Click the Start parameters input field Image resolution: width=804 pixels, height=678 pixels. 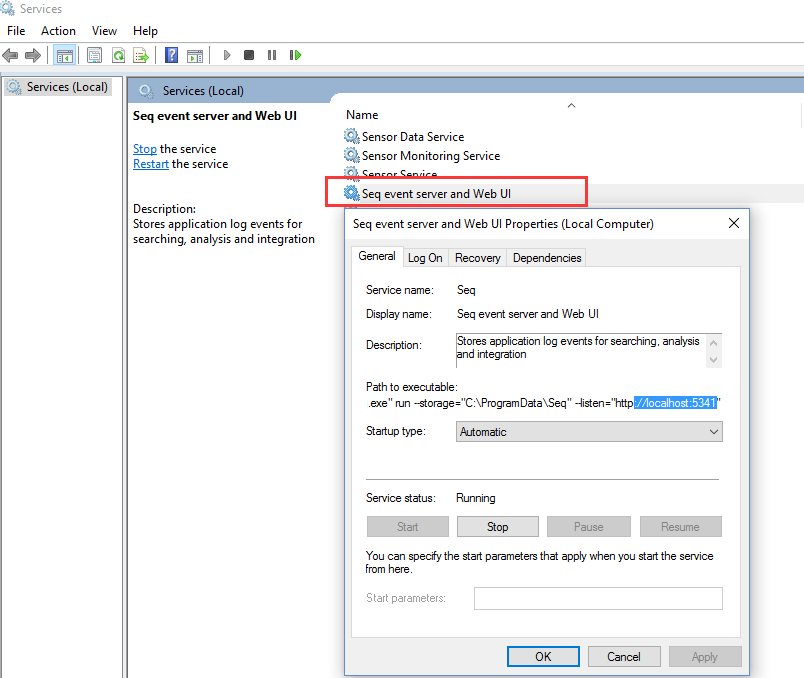(x=598, y=599)
